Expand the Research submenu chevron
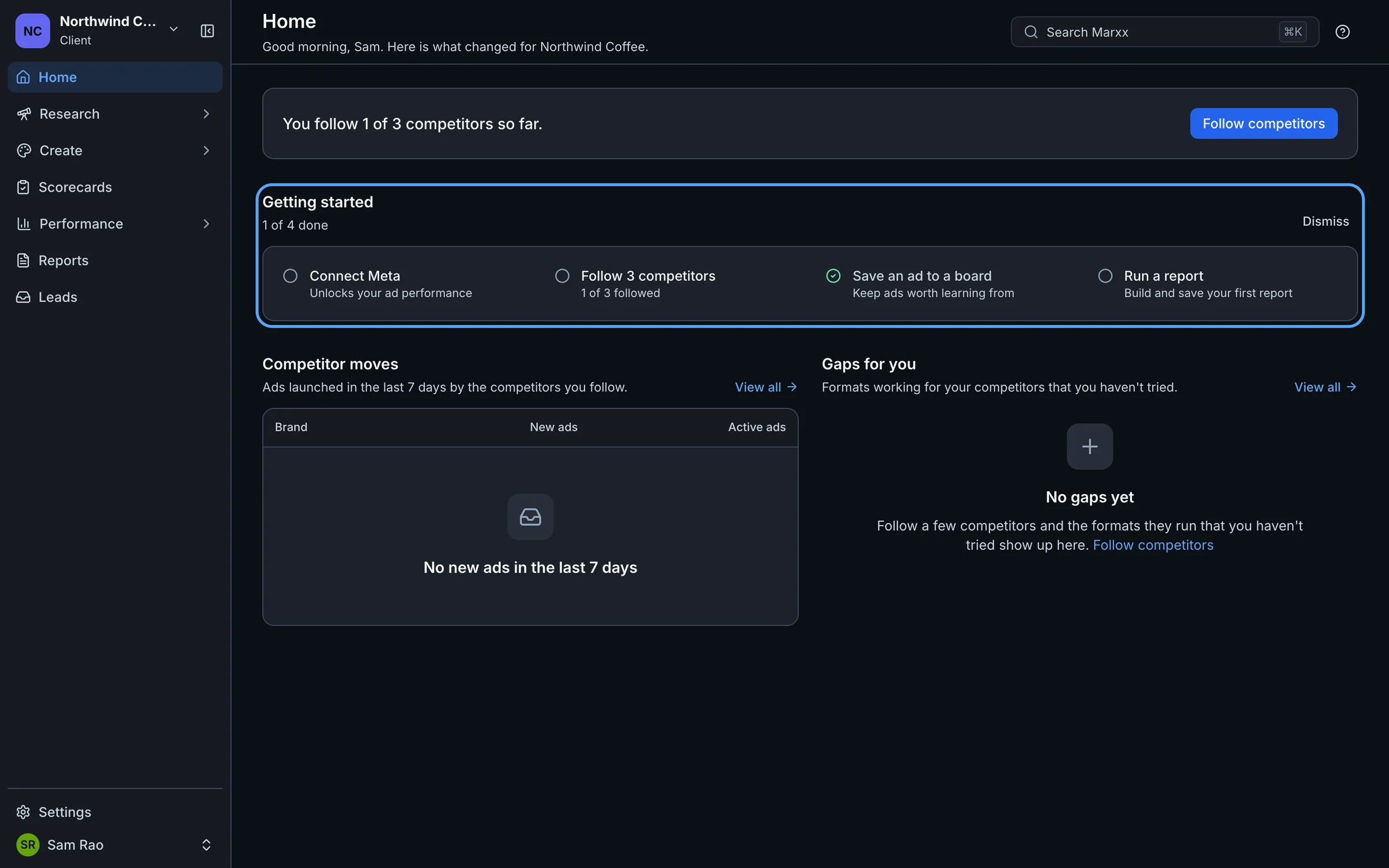This screenshot has width=1389, height=868. (206, 114)
